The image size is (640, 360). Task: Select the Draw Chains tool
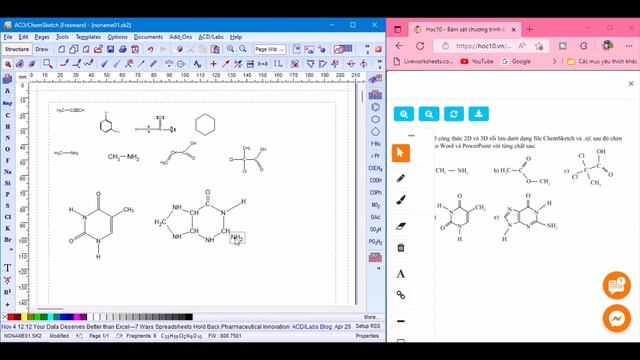[89, 64]
